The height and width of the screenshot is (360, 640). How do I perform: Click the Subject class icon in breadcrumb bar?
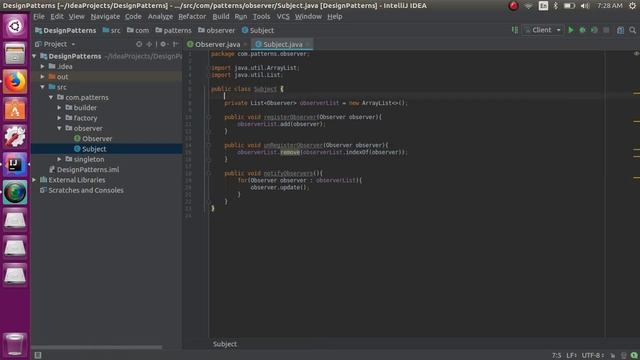point(245,30)
